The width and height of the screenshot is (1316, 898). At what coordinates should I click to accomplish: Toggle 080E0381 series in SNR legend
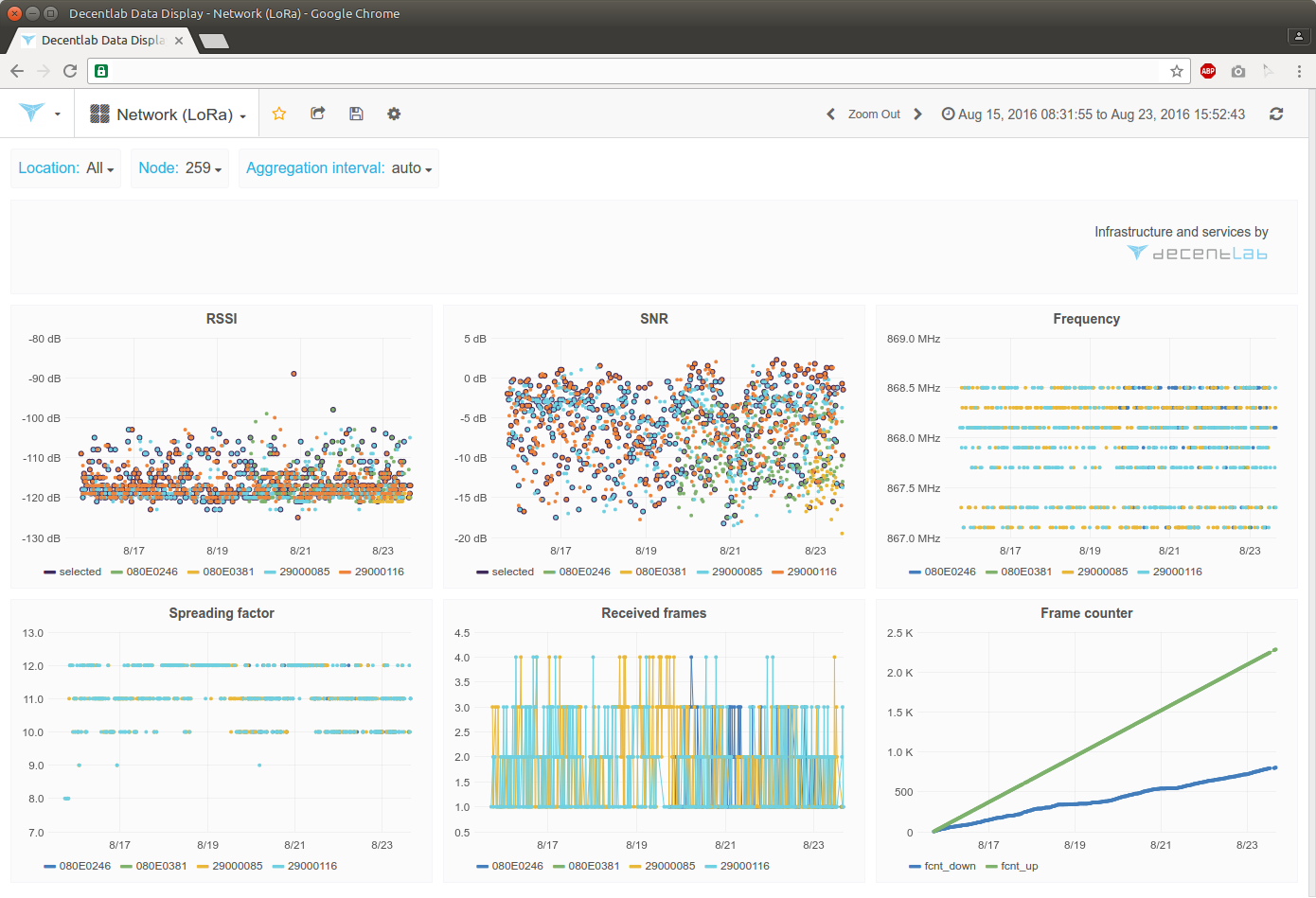click(653, 572)
